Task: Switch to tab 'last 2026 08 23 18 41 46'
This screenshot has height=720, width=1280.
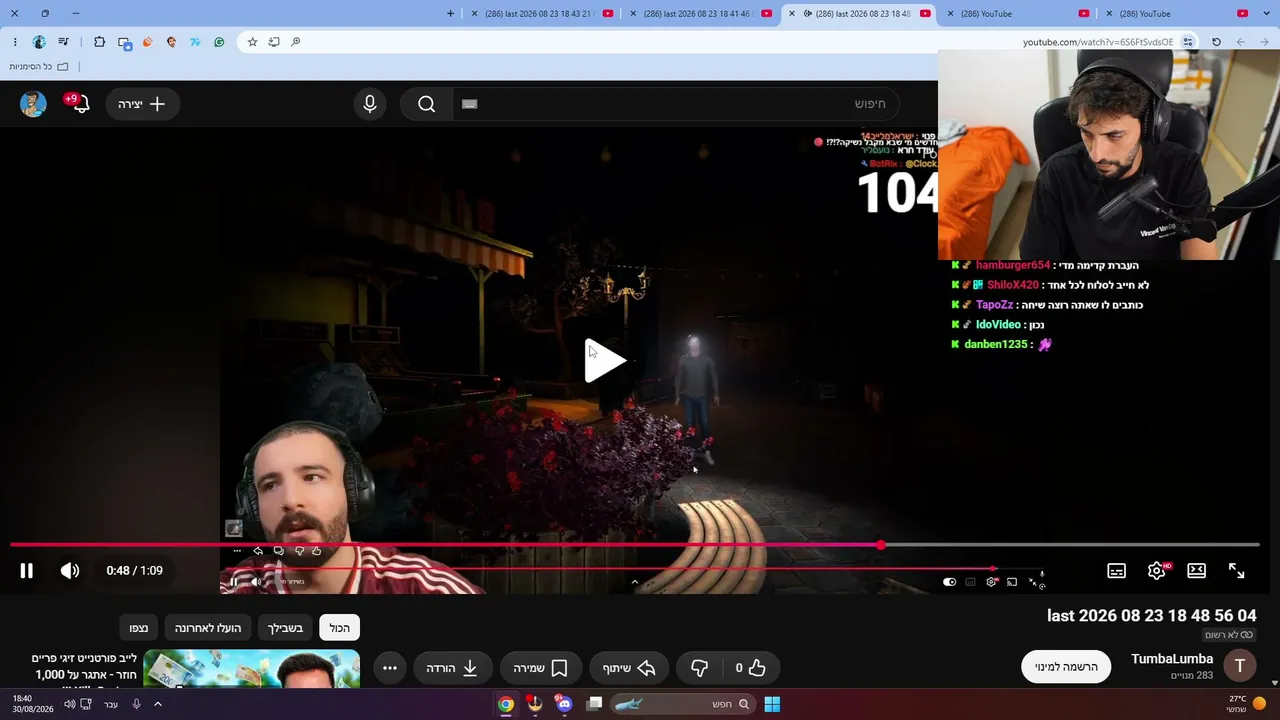Action: [699, 14]
